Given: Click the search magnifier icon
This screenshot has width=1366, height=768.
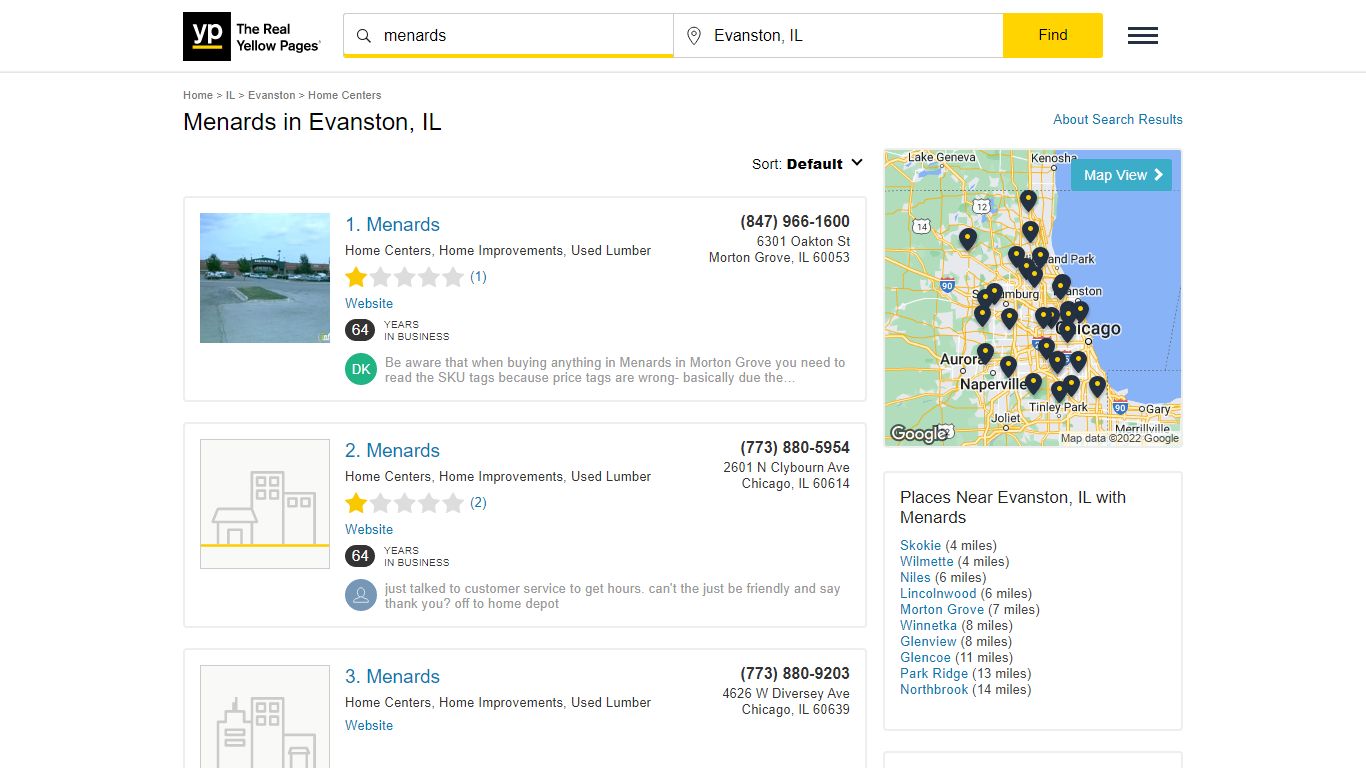Looking at the screenshot, I should click(x=364, y=36).
